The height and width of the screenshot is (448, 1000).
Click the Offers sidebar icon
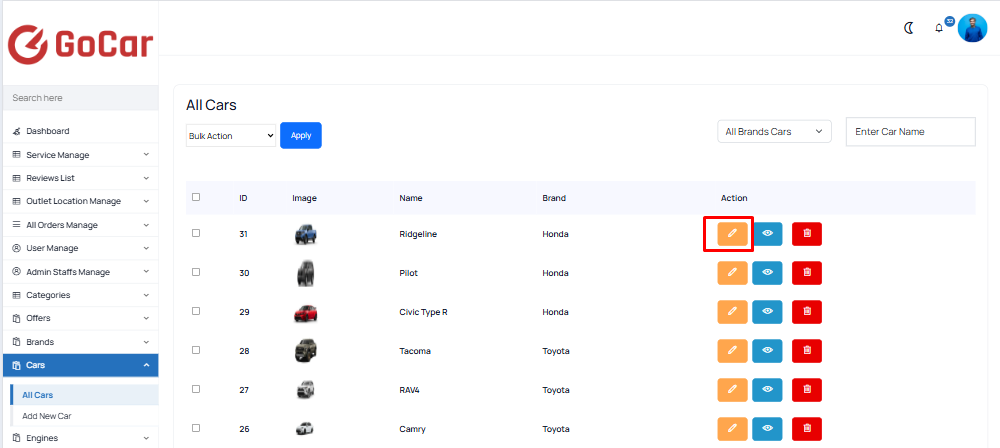pyautogui.click(x=17, y=318)
